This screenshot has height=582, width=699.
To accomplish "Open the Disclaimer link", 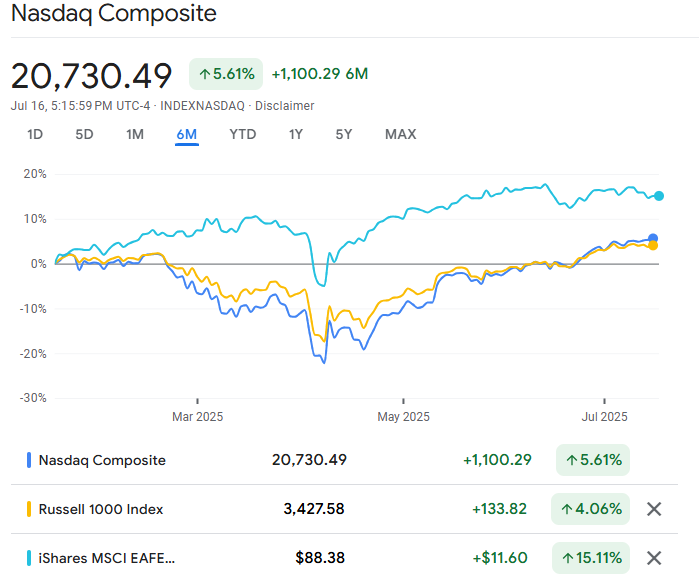I will tap(284, 106).
